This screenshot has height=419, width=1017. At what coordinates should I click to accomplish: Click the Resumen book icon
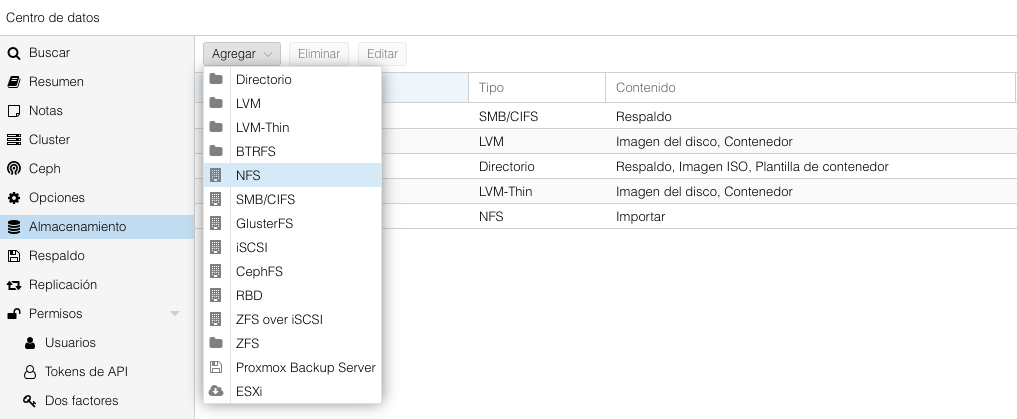14,82
